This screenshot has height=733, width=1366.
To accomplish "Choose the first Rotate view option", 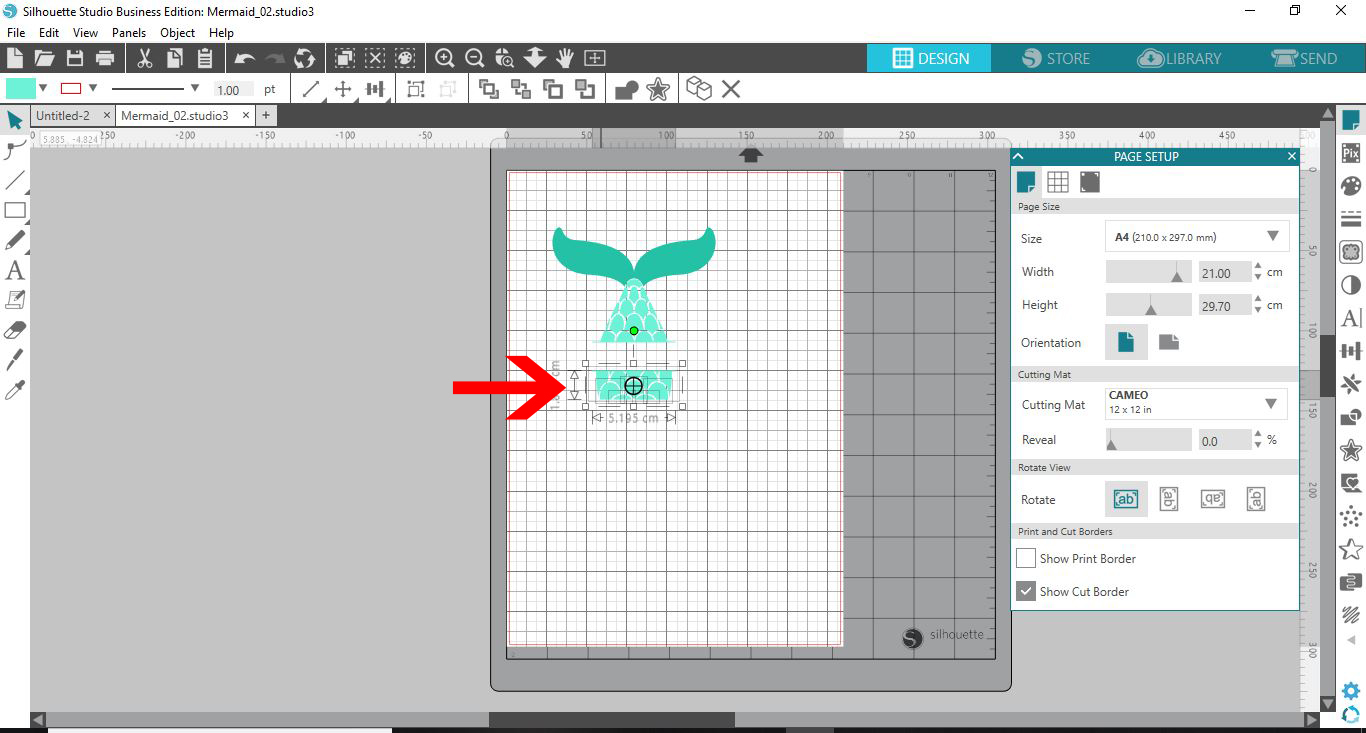I will 1126,499.
